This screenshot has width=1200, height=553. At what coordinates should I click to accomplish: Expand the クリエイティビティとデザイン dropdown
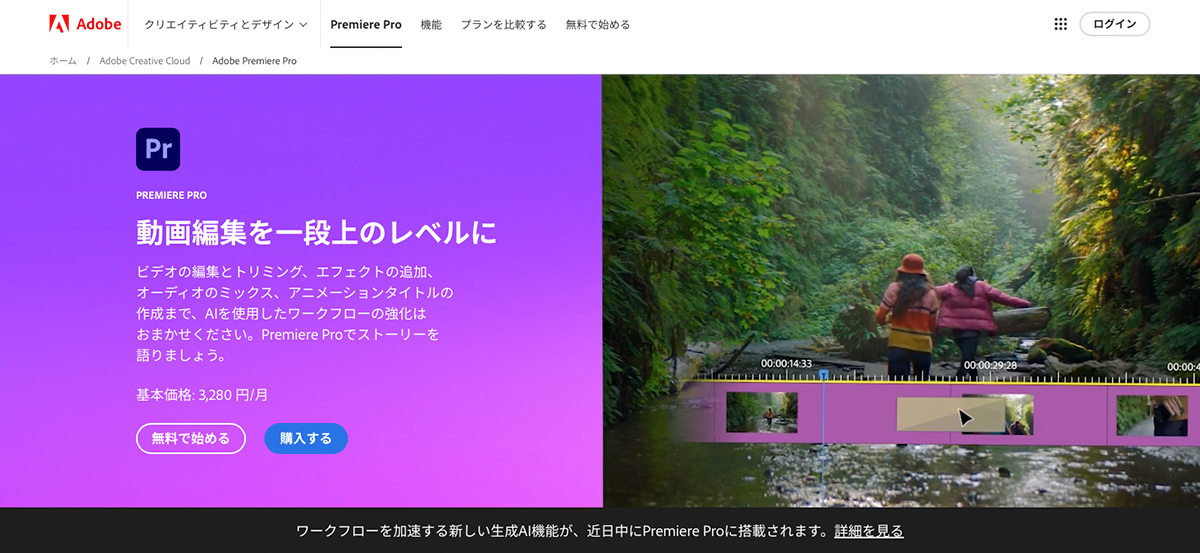pos(226,24)
